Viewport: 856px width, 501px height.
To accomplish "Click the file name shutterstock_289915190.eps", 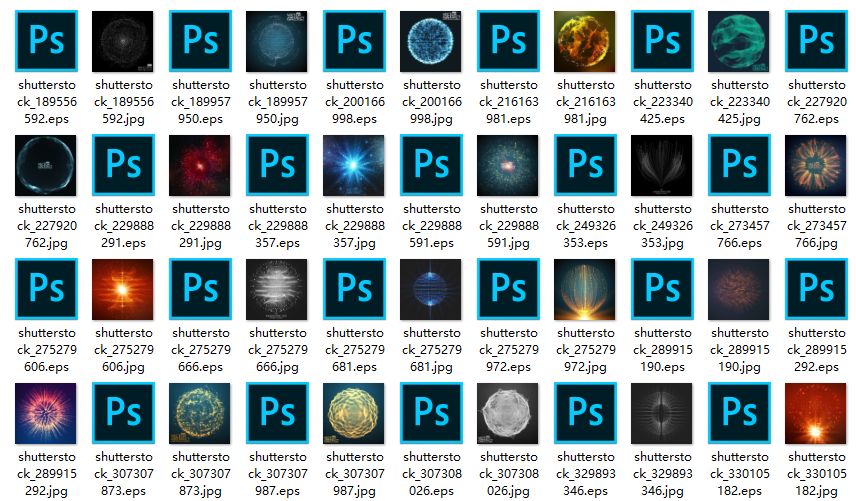I will click(662, 350).
